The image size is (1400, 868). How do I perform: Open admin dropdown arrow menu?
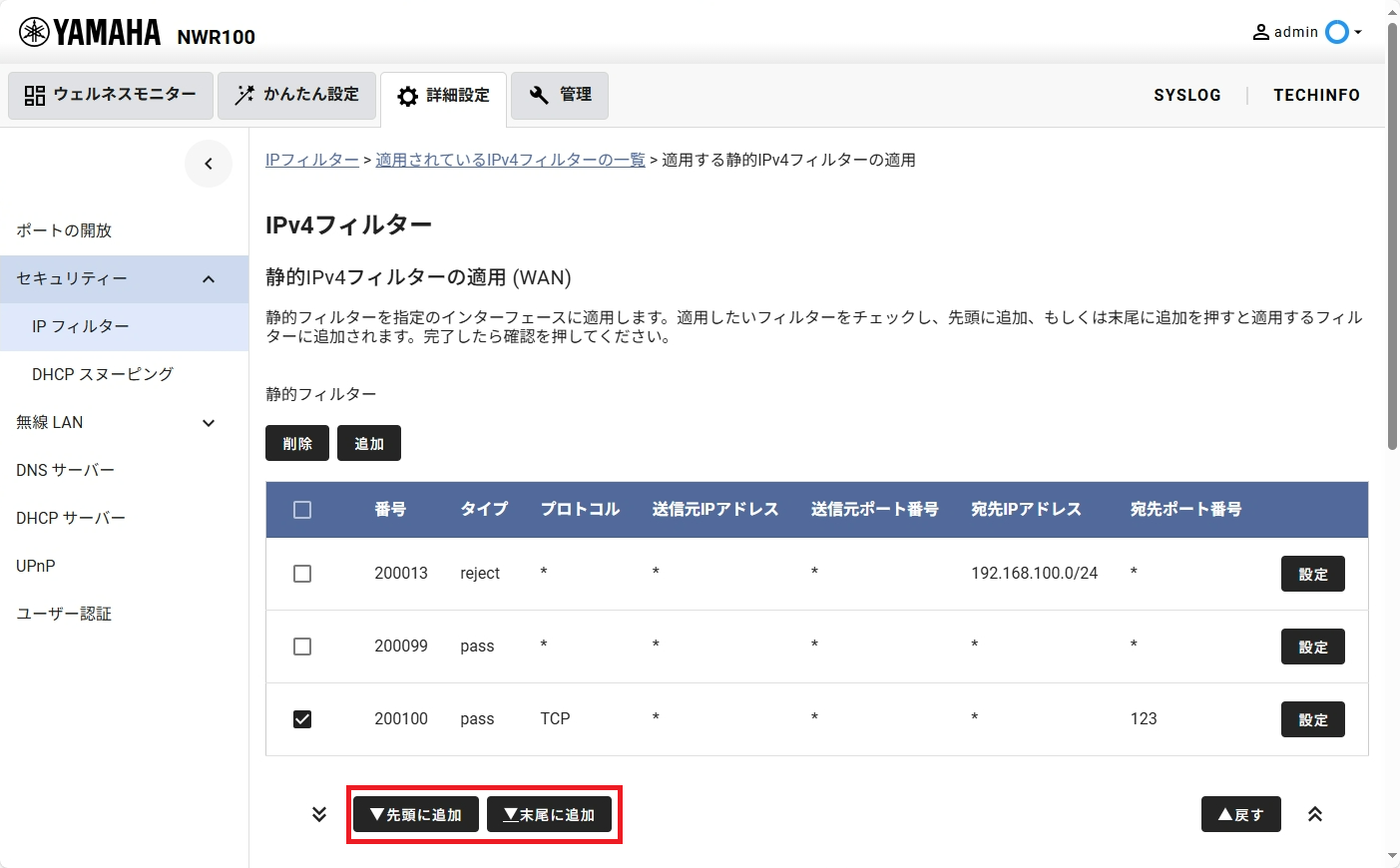tap(1358, 32)
